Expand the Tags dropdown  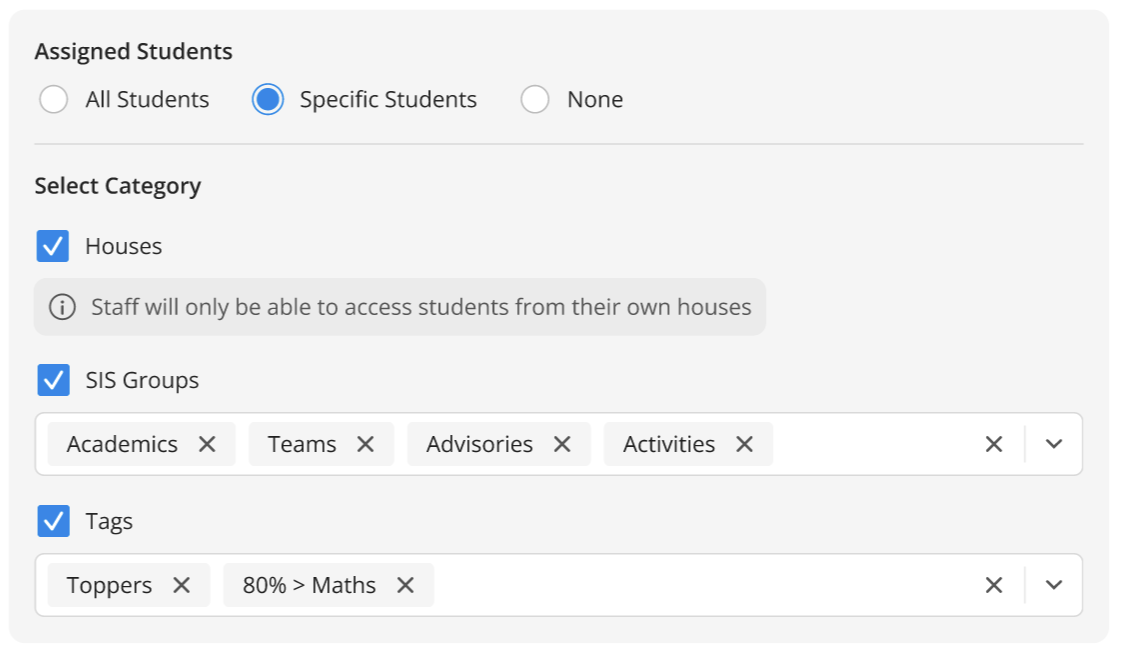coord(1054,584)
